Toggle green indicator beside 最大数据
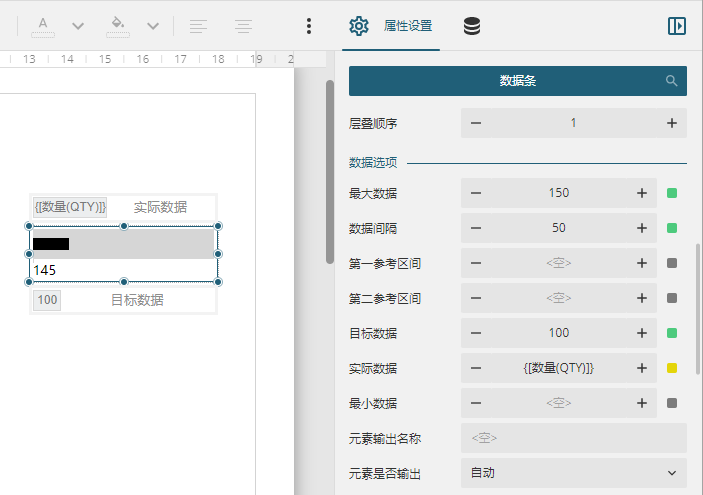Image resolution: width=703 pixels, height=495 pixels. pos(672,193)
